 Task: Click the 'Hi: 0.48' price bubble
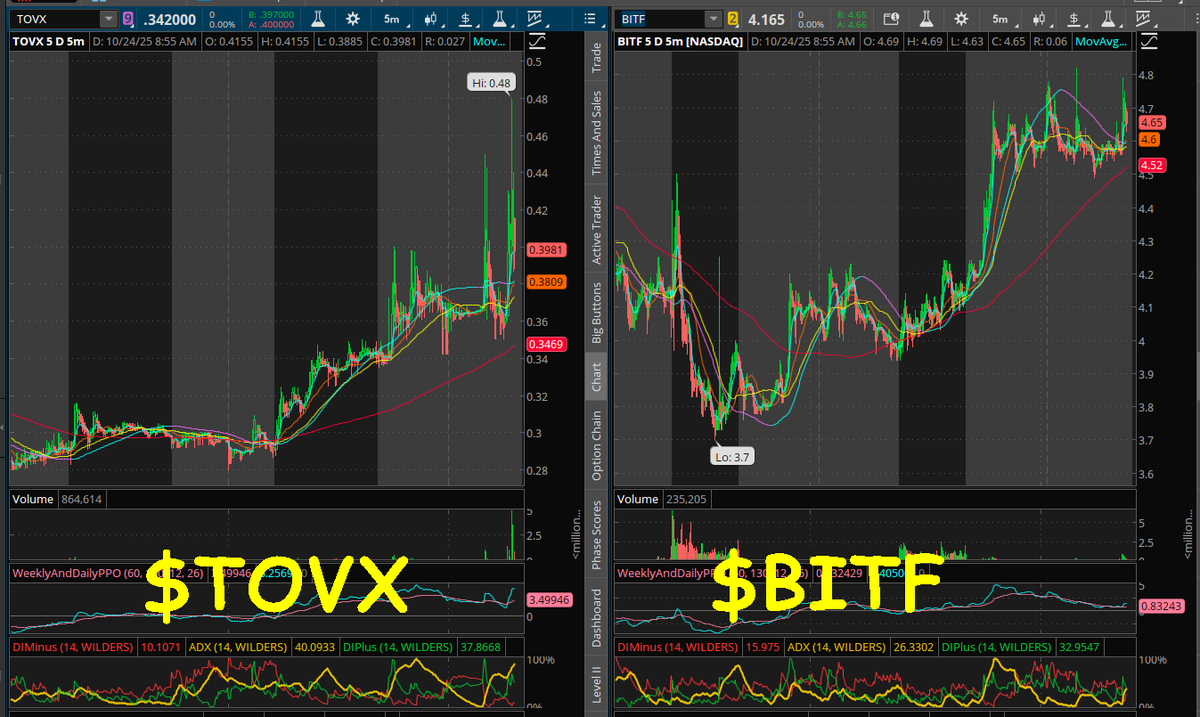[x=490, y=83]
